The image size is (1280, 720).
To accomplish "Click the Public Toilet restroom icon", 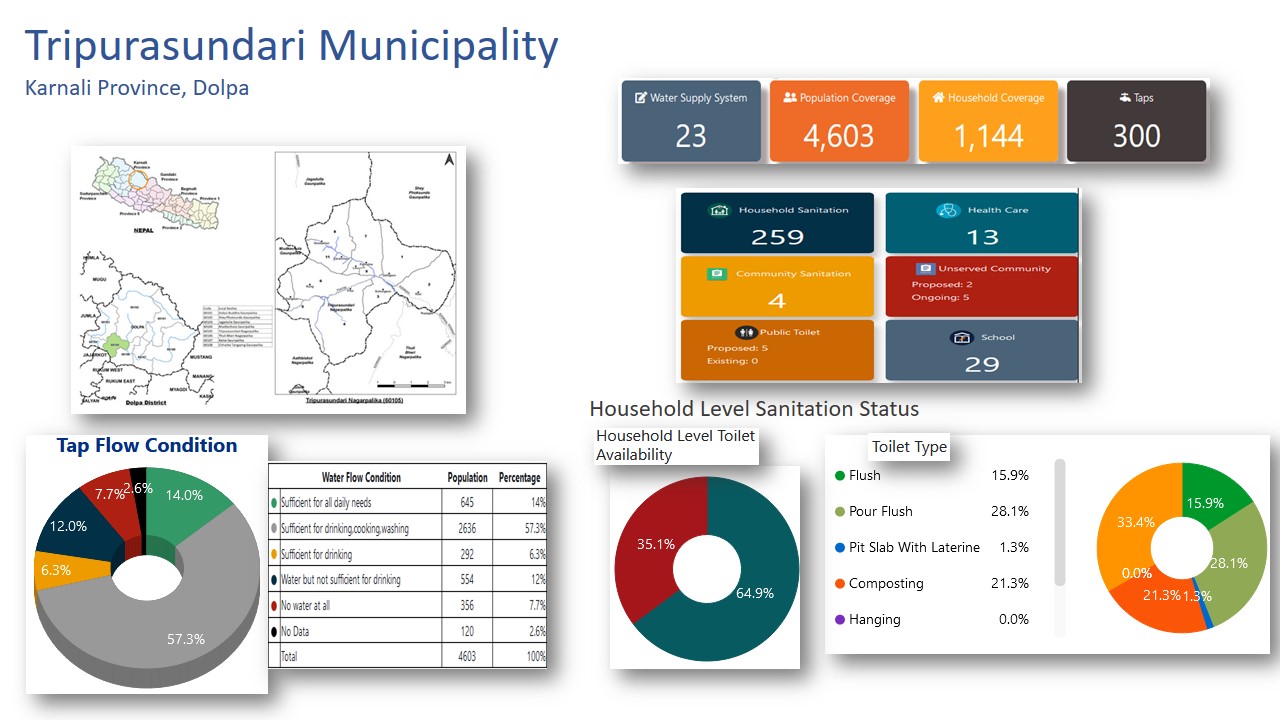I will 746,333.
